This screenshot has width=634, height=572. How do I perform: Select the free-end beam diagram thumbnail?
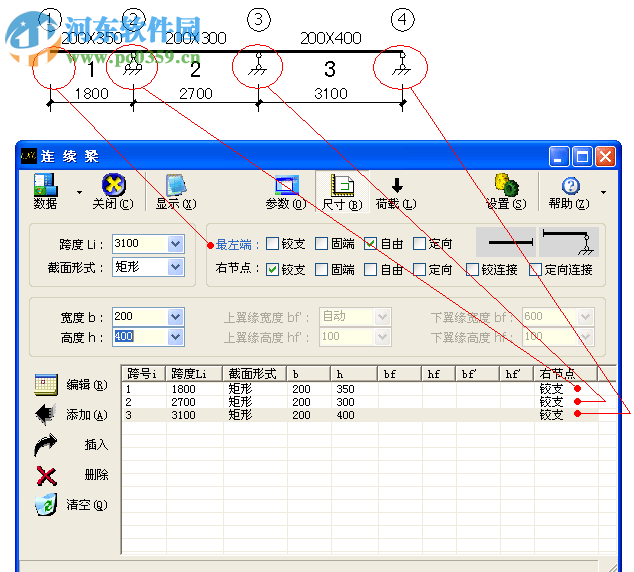point(506,242)
